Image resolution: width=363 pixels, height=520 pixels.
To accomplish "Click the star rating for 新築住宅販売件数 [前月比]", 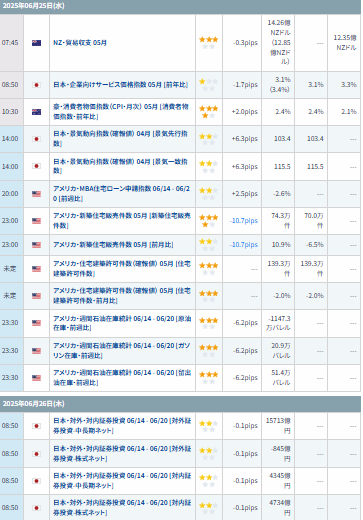I will [209, 245].
